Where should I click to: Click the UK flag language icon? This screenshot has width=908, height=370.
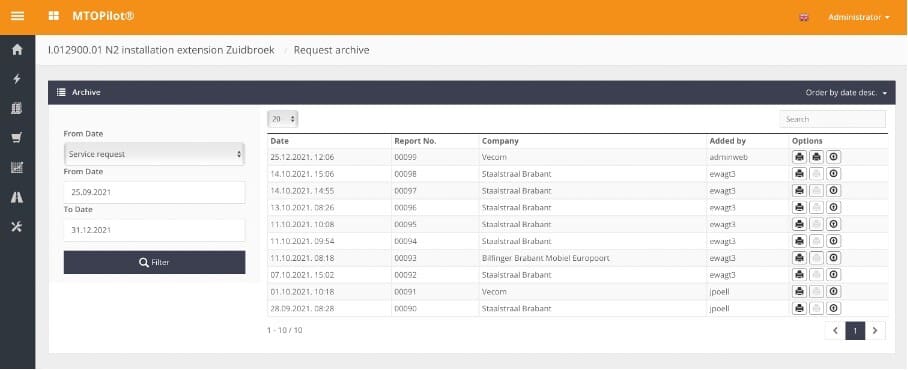tap(804, 17)
